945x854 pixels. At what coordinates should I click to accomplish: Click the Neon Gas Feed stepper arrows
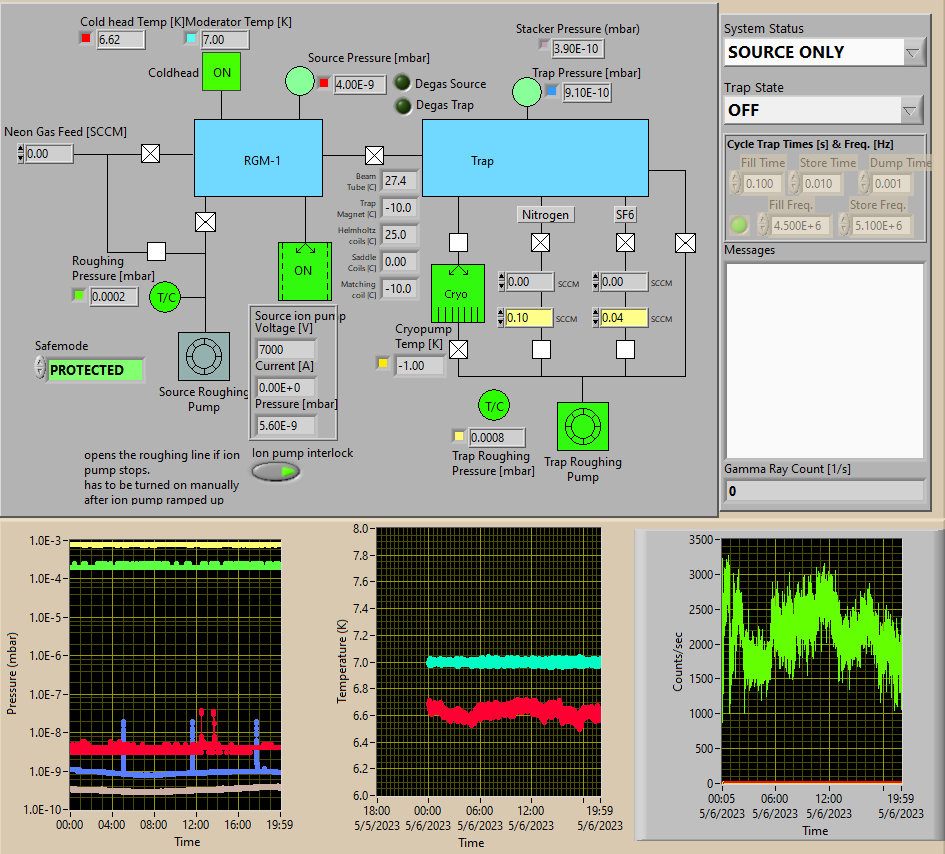pyautogui.click(x=21, y=154)
